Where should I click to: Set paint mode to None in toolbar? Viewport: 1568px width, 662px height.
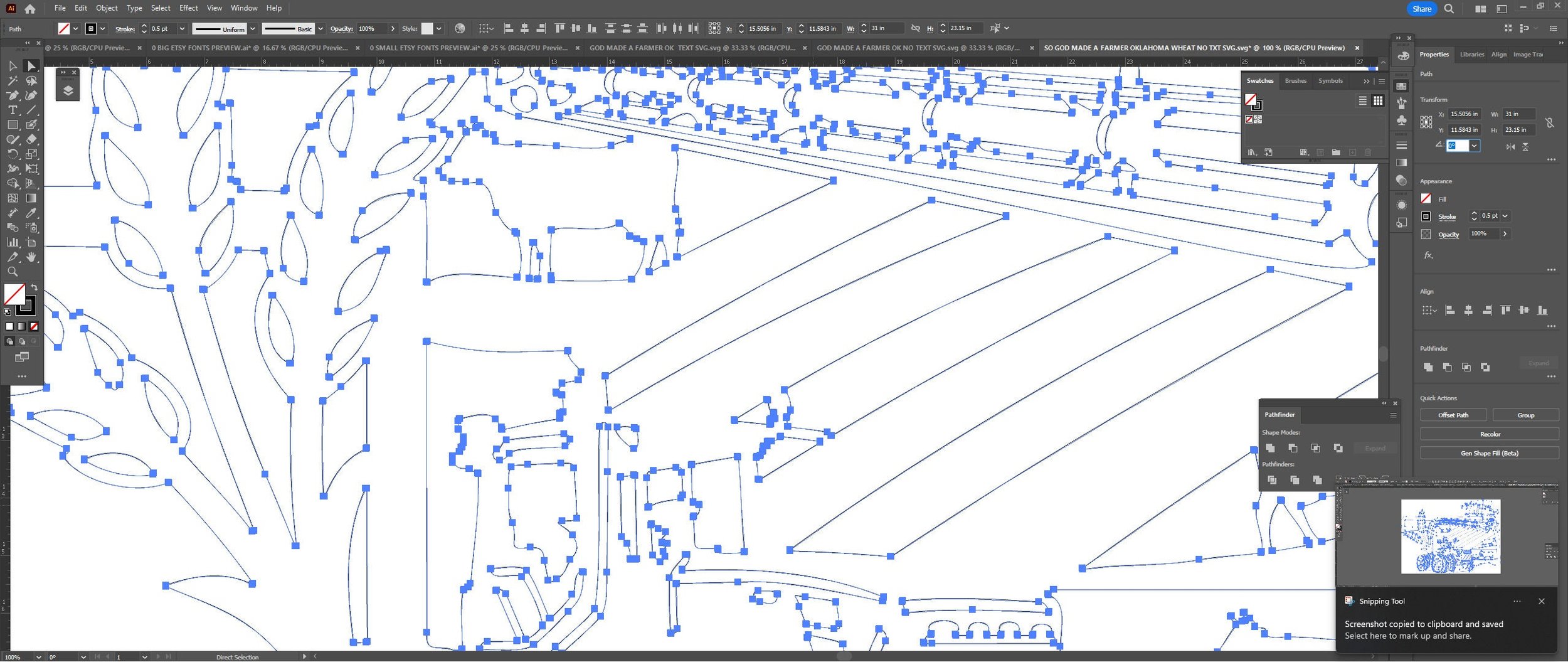tap(34, 327)
